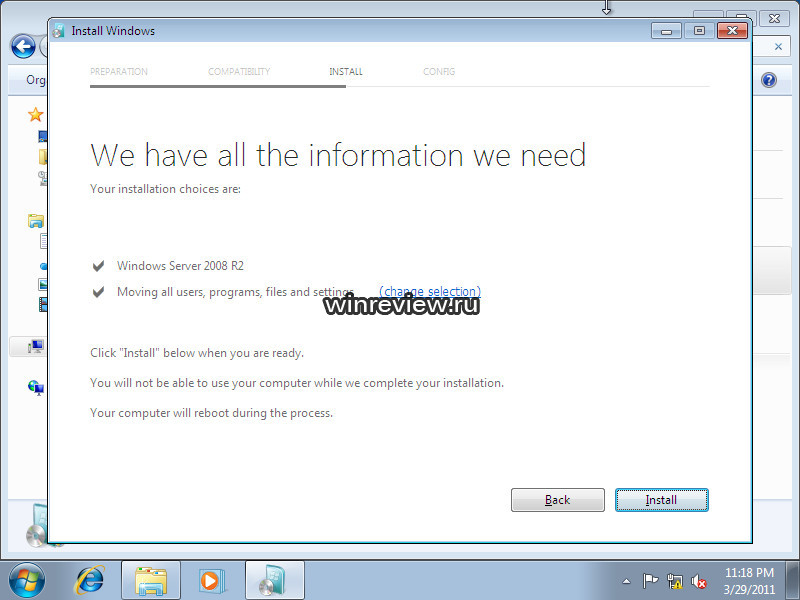This screenshot has width=800, height=600.
Task: Open the clock showing 11:18 PM
Action: tap(749, 580)
